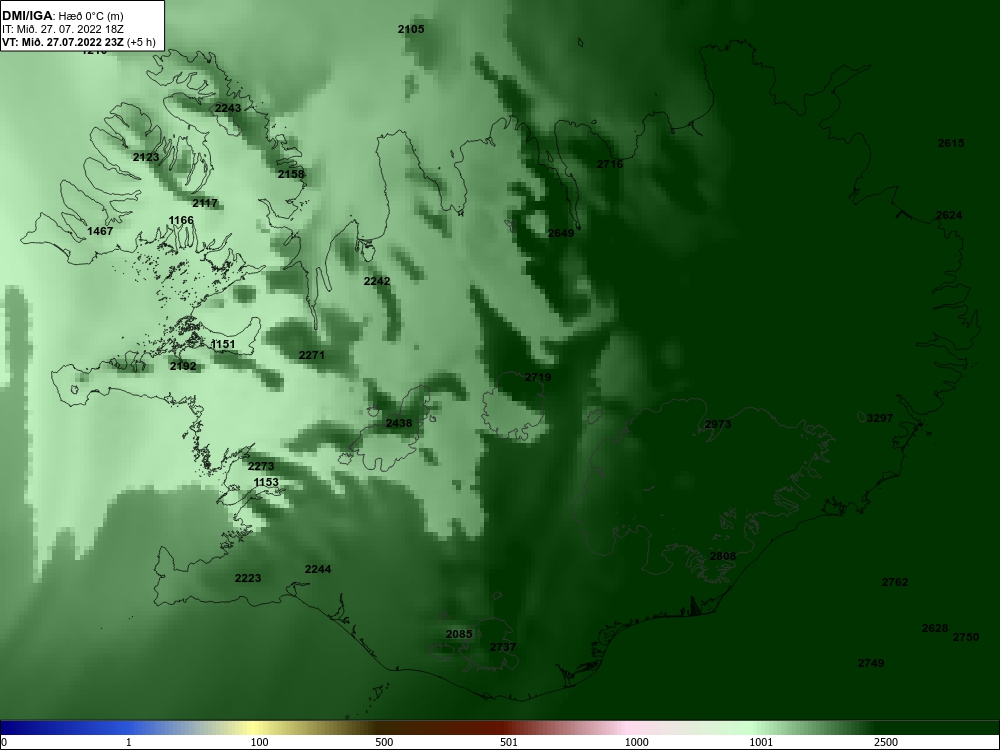Click the map value 2123
Image resolution: width=1000 pixels, height=750 pixels.
tap(146, 157)
